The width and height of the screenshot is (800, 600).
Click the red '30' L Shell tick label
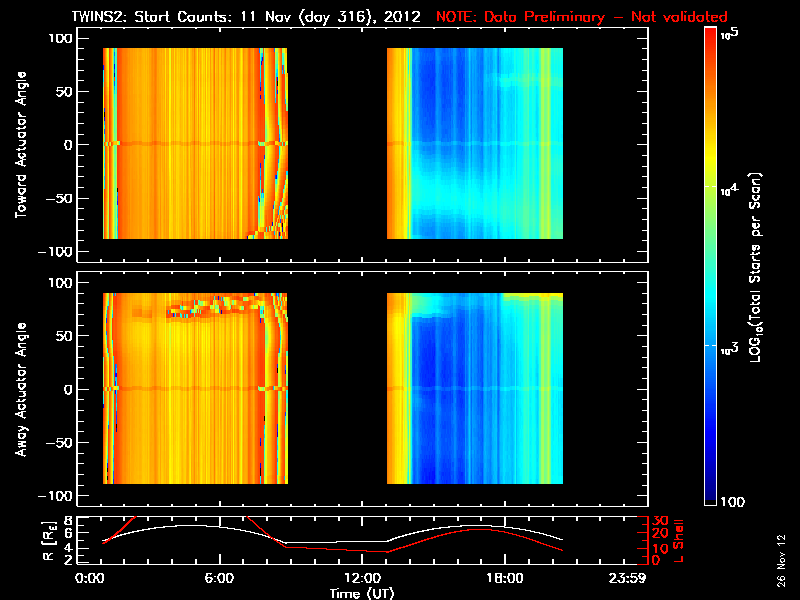click(660, 521)
